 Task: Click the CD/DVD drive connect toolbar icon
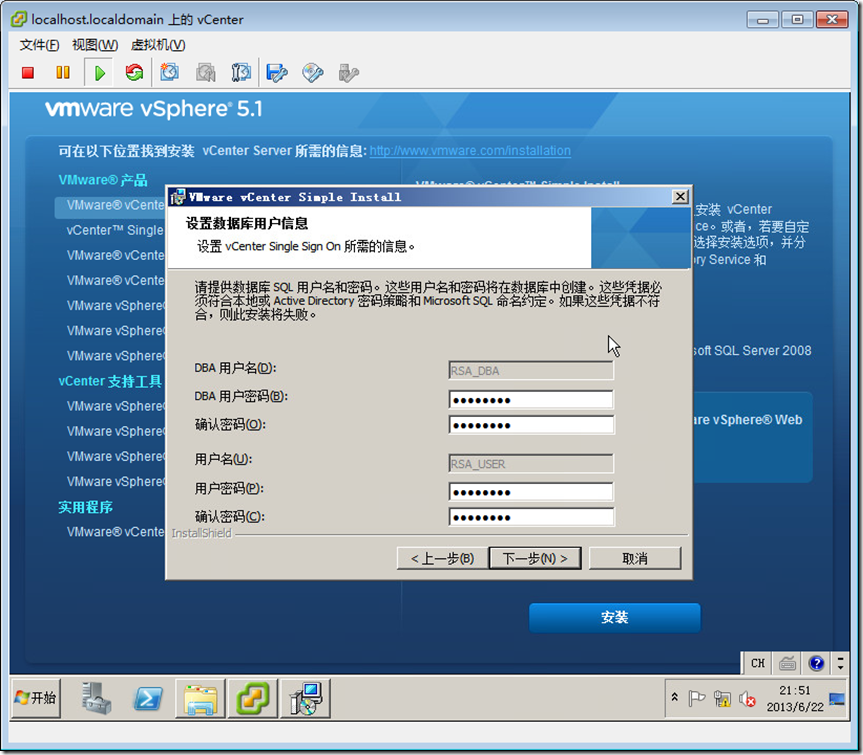click(313, 73)
